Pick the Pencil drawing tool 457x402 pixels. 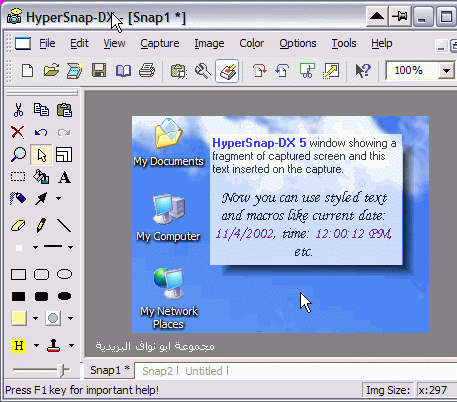click(41, 226)
